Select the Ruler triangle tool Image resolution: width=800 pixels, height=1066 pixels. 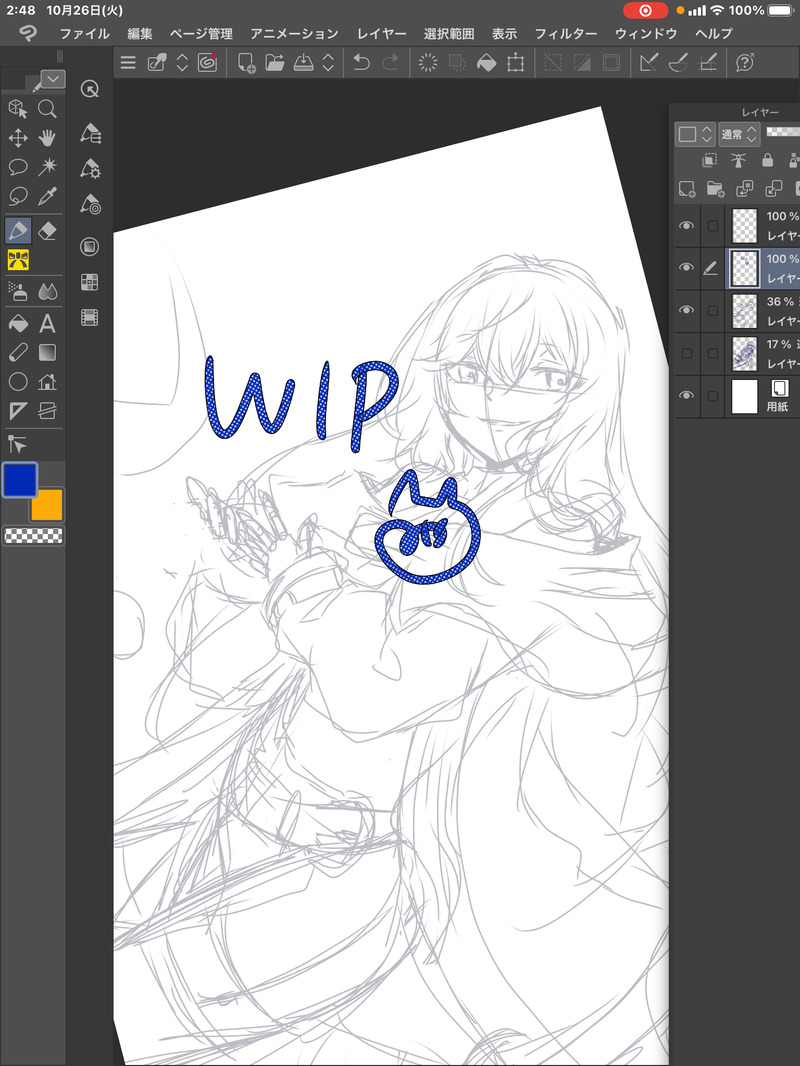click(18, 411)
